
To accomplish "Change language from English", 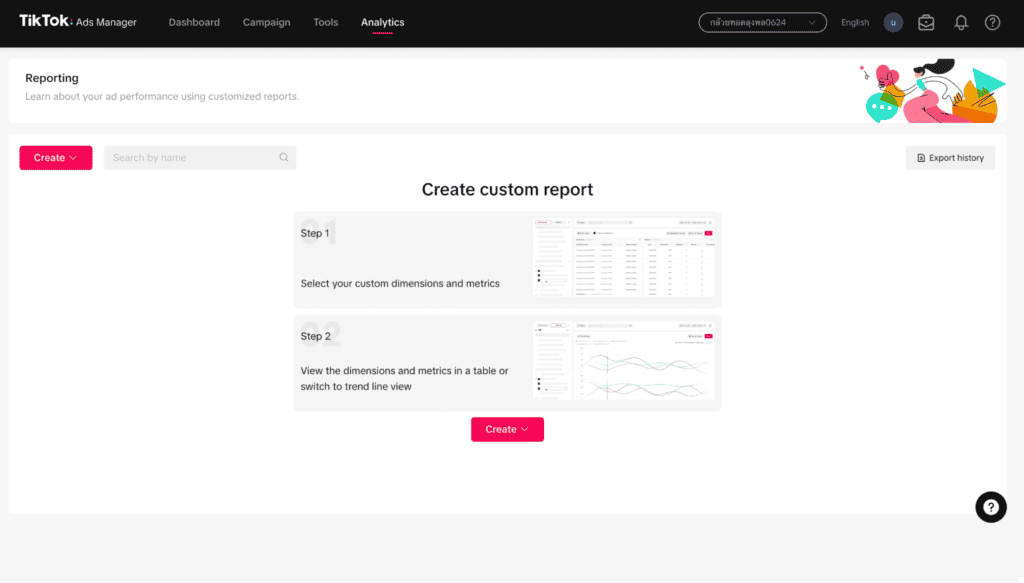I will (x=855, y=22).
